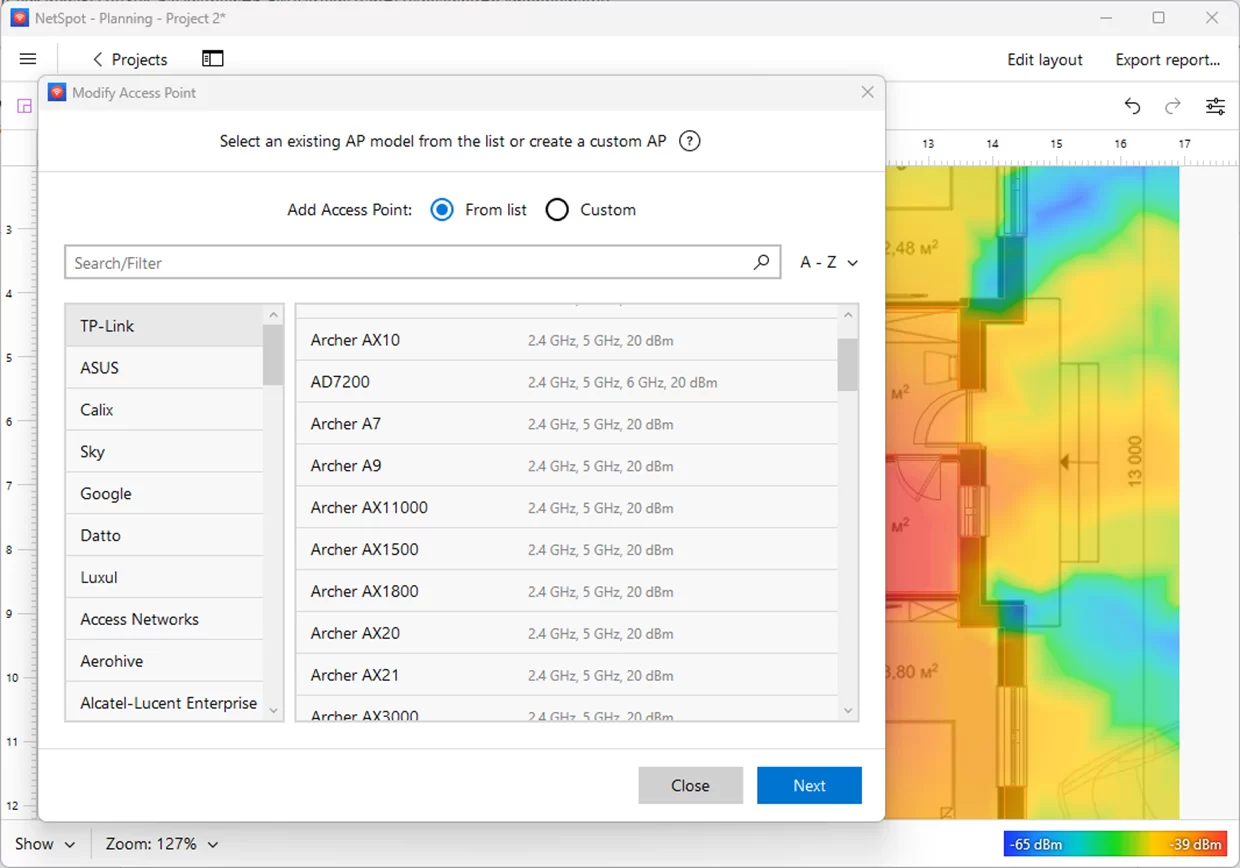Select the From list radio button
The image size is (1240, 868).
coord(441,209)
